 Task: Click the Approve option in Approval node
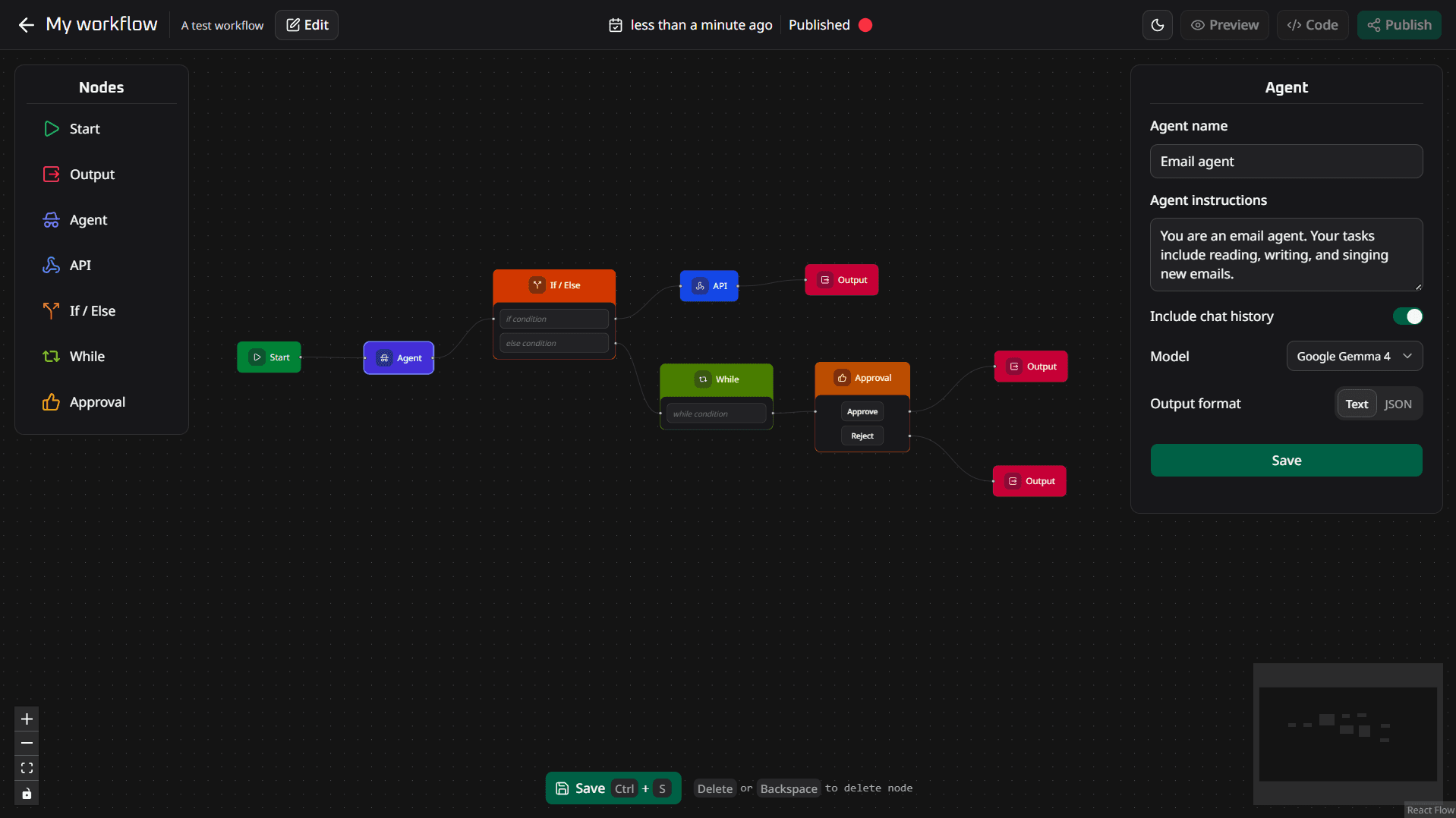(x=862, y=412)
